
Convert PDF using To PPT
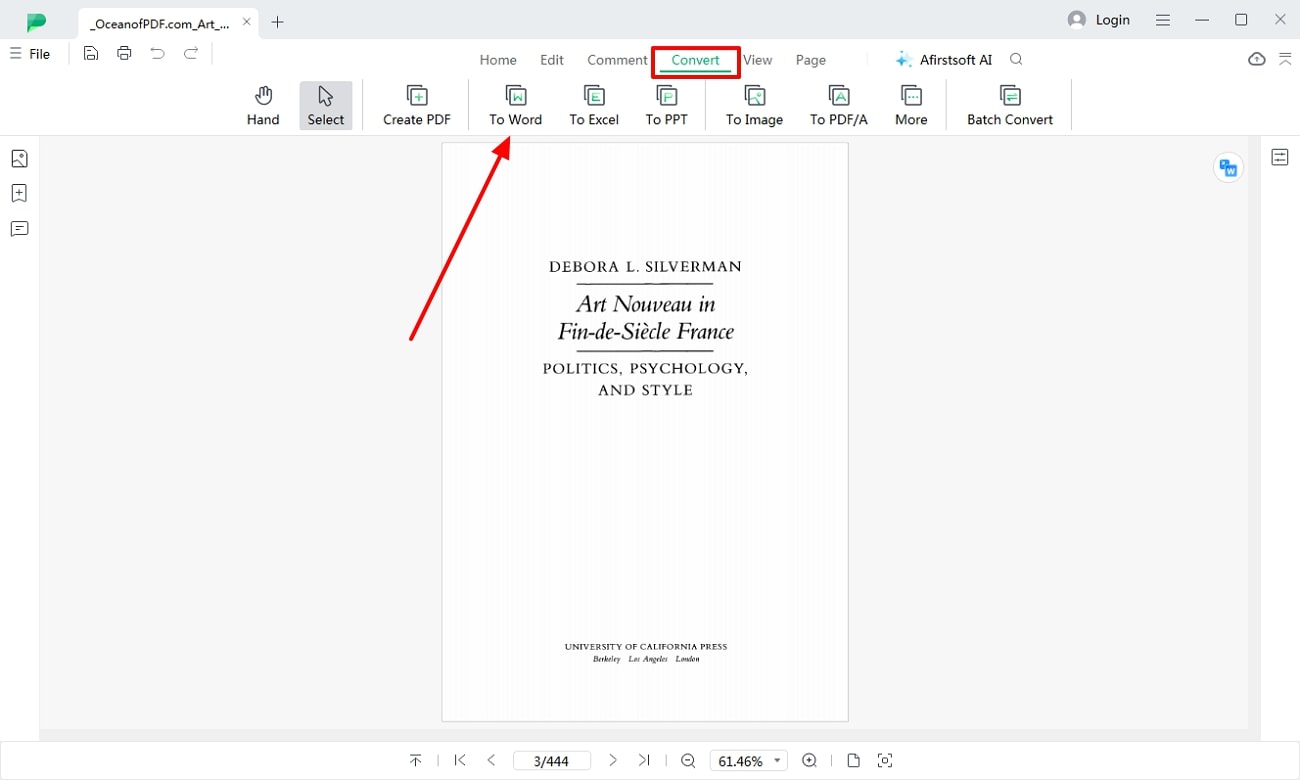666,106
